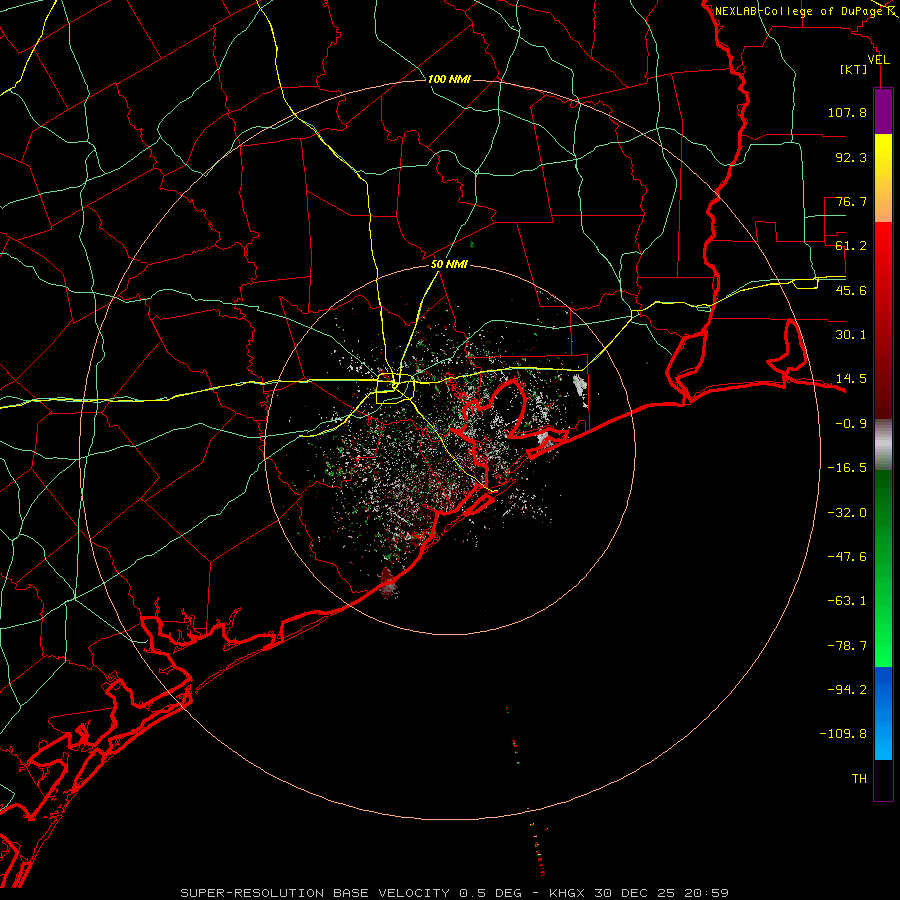Click the -0.9 velocity scale value

pos(851,424)
